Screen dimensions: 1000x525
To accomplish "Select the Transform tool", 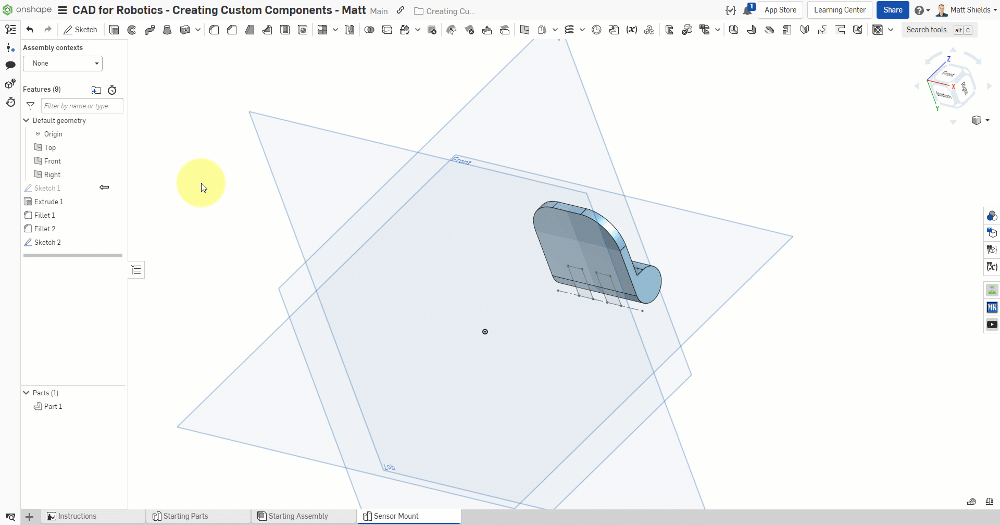I will tap(404, 29).
